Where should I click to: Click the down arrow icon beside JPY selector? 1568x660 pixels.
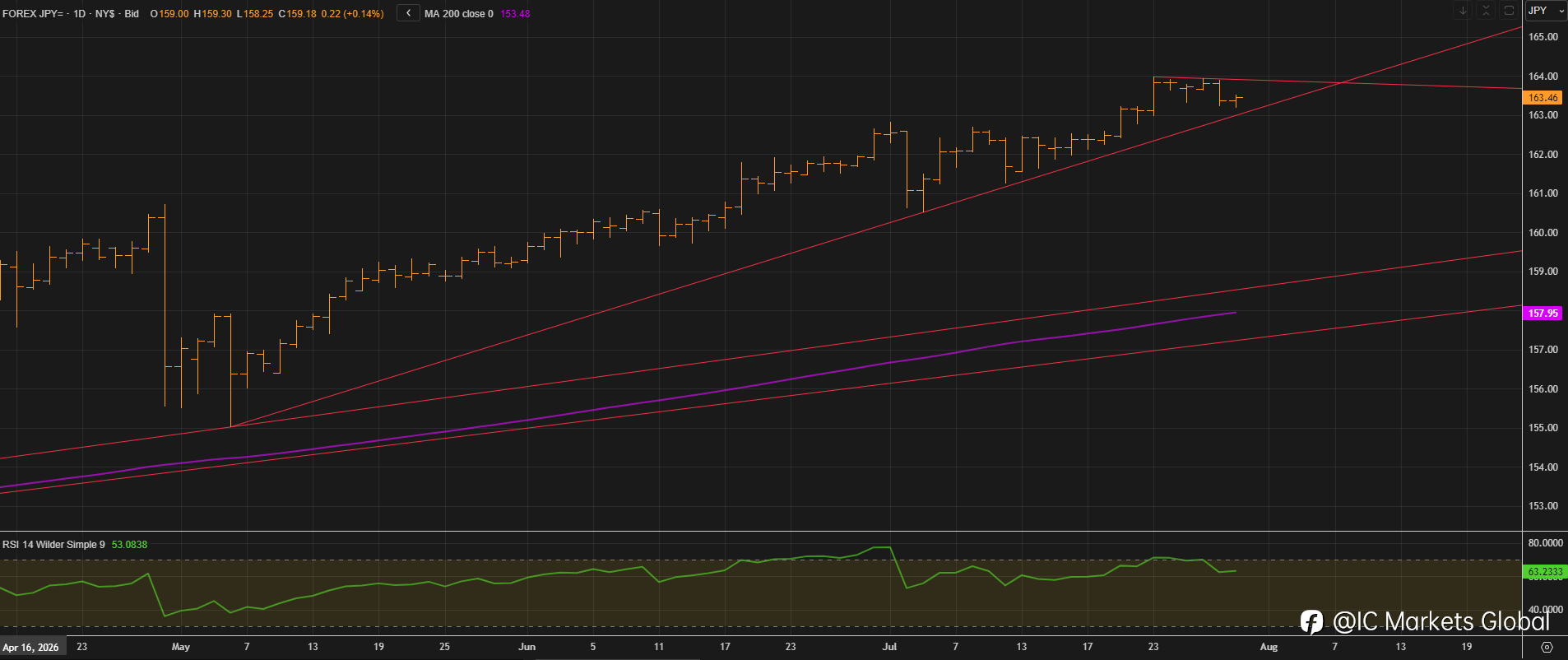point(1463,11)
